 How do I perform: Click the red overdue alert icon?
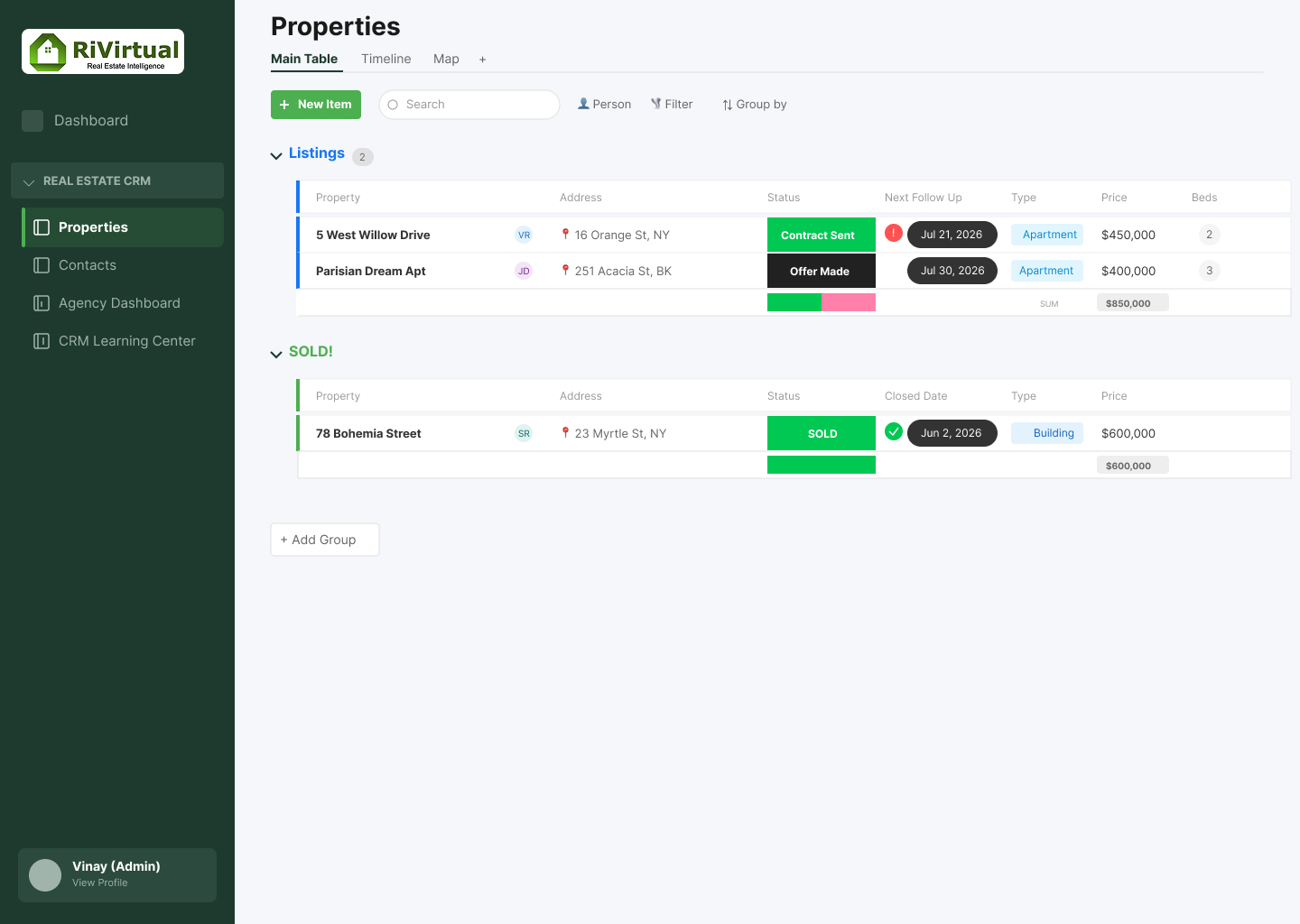(x=894, y=233)
